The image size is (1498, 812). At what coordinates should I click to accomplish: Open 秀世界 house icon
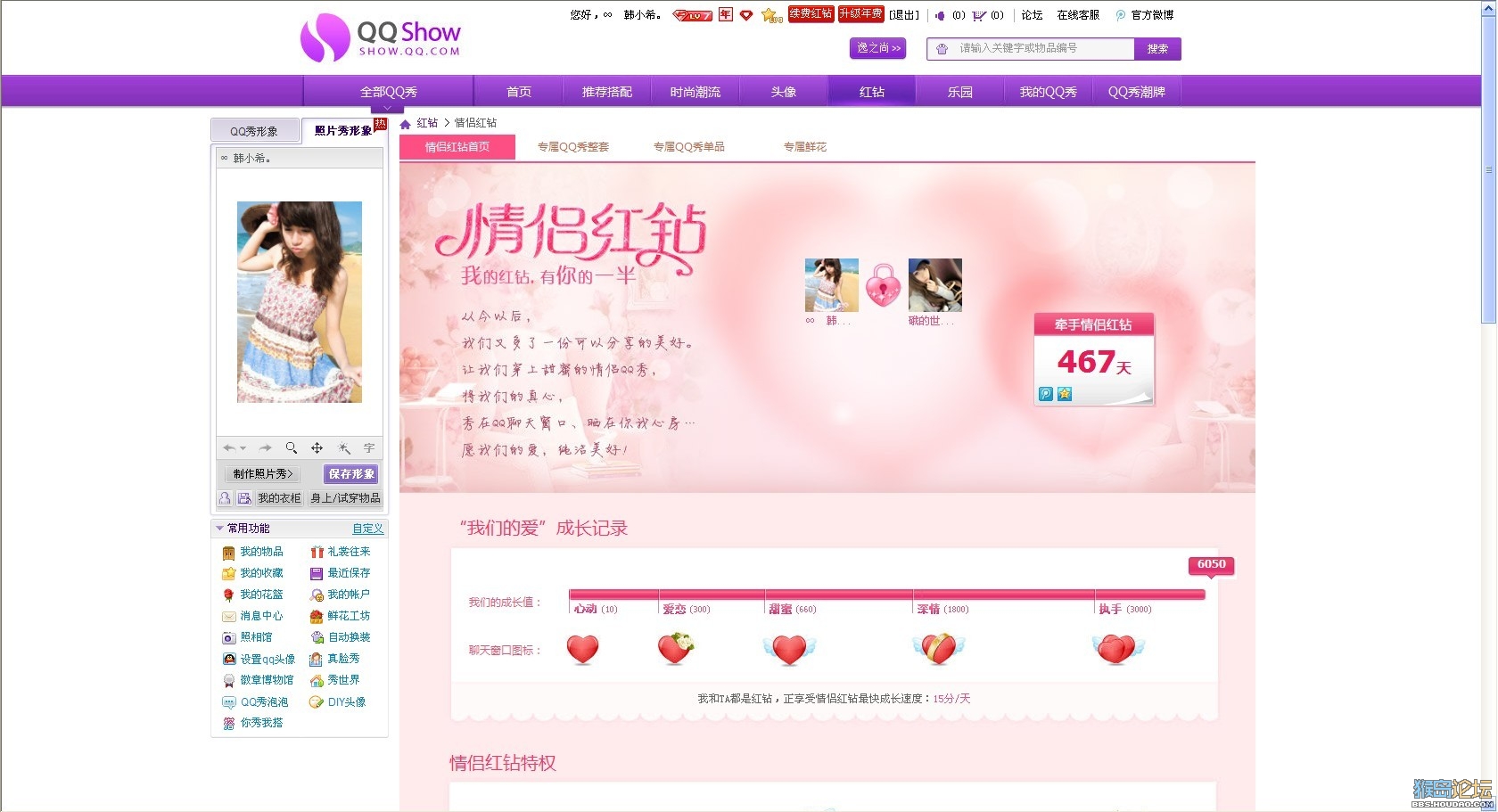pos(317,681)
